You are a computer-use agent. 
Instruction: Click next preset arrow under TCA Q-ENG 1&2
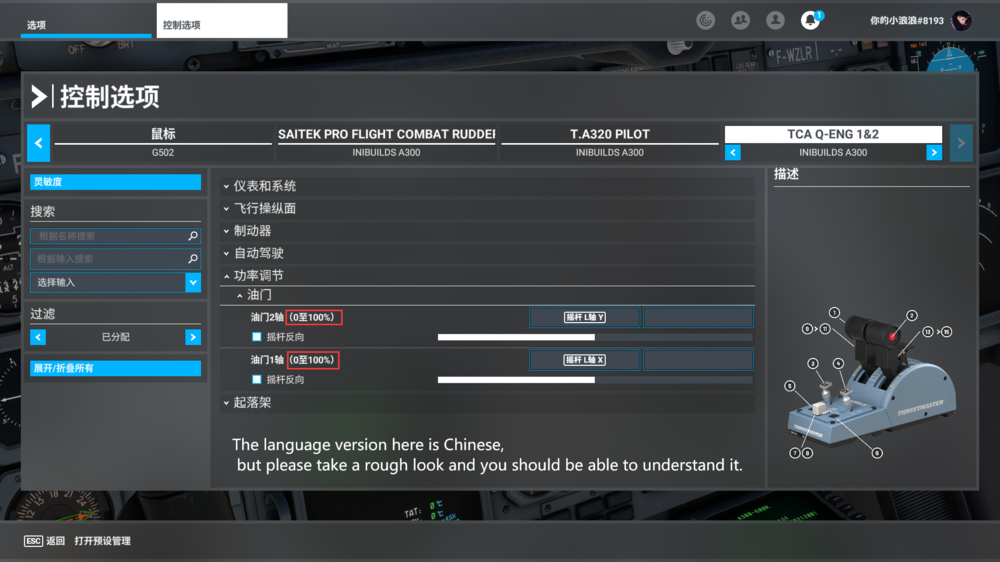[x=934, y=153]
